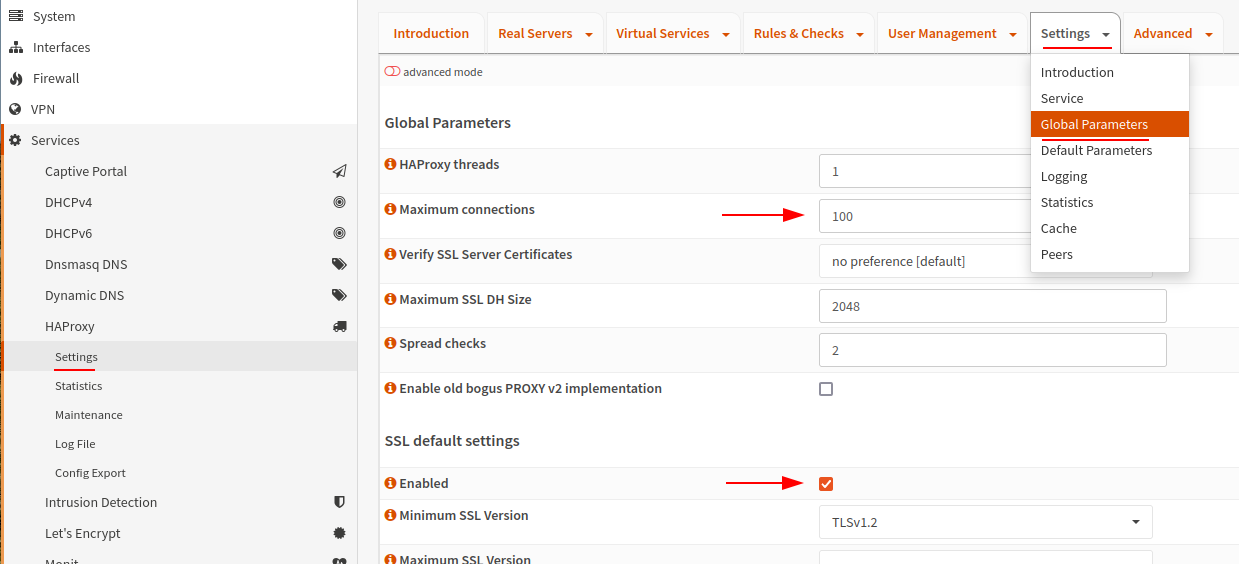Click info icon beside Minimum SSL Version

tap(391, 515)
